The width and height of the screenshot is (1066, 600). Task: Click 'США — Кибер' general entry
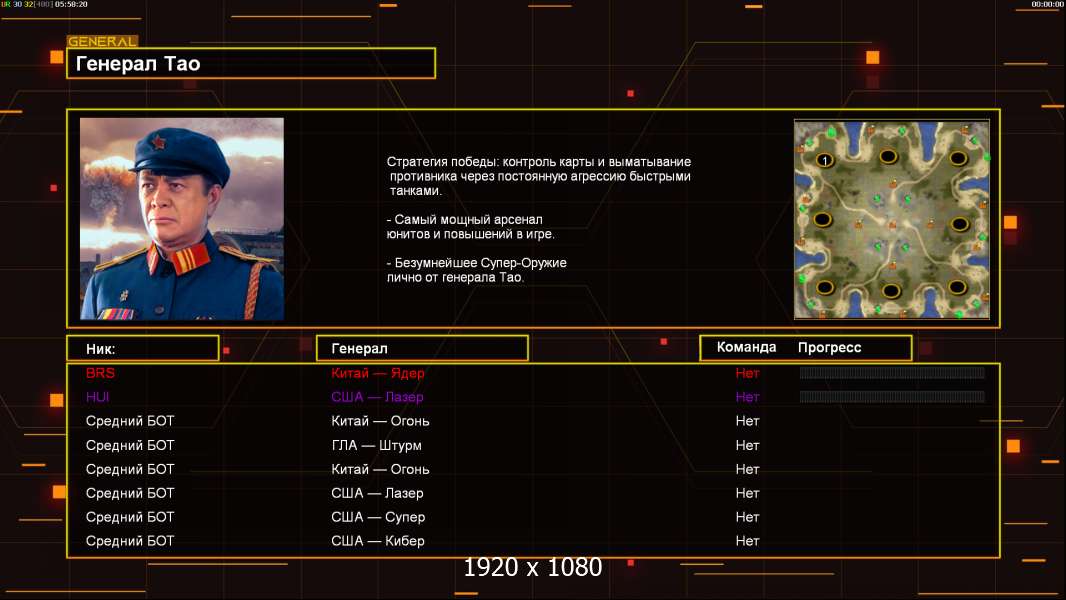click(378, 541)
